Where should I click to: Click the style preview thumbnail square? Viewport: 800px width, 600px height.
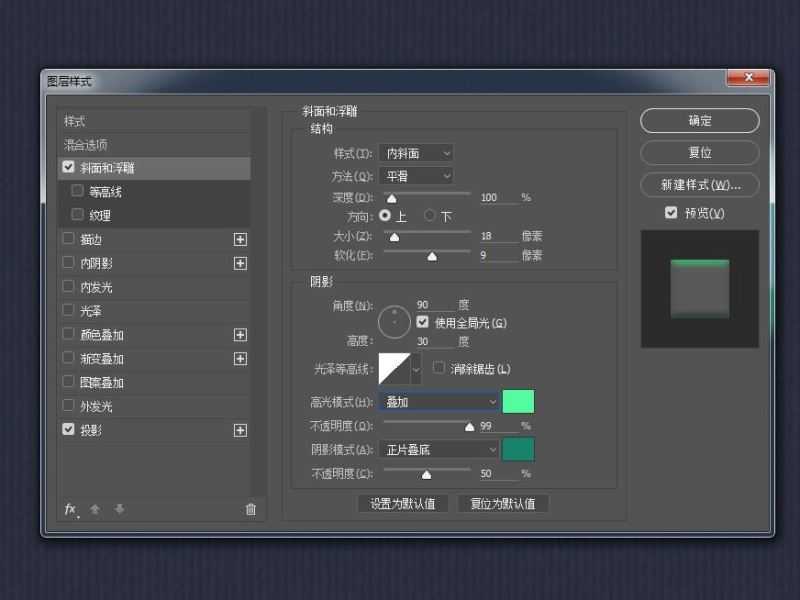click(x=699, y=287)
